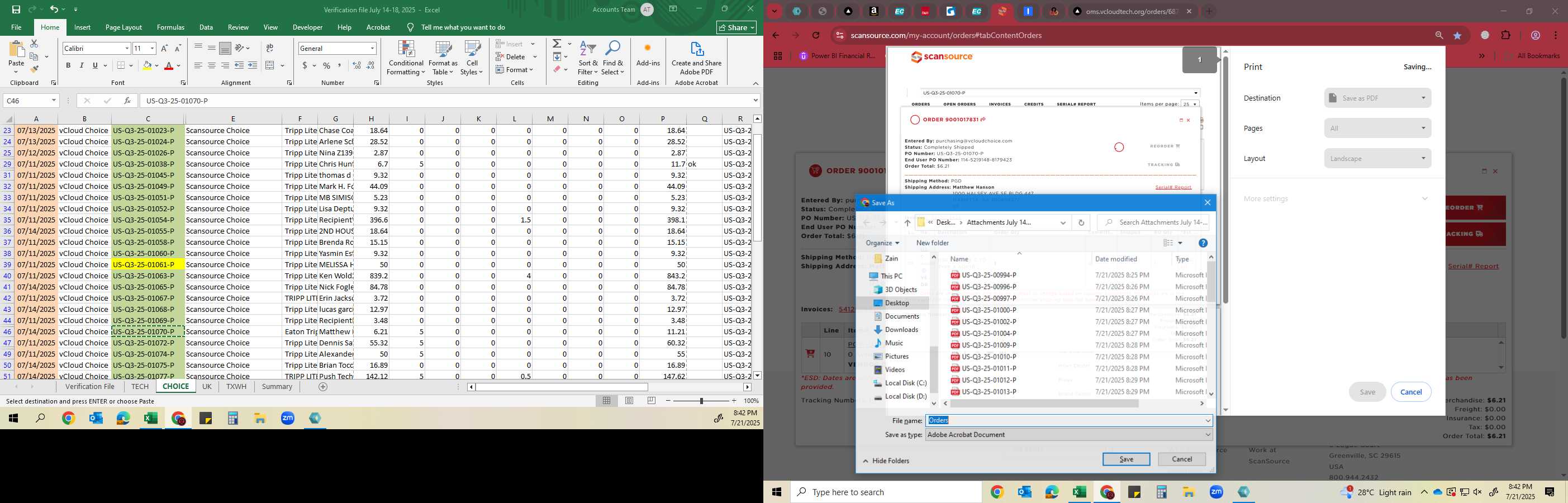The height and width of the screenshot is (503, 1568).
Task: Open Delete cells dropdown in Cells group
Action: pos(535,56)
